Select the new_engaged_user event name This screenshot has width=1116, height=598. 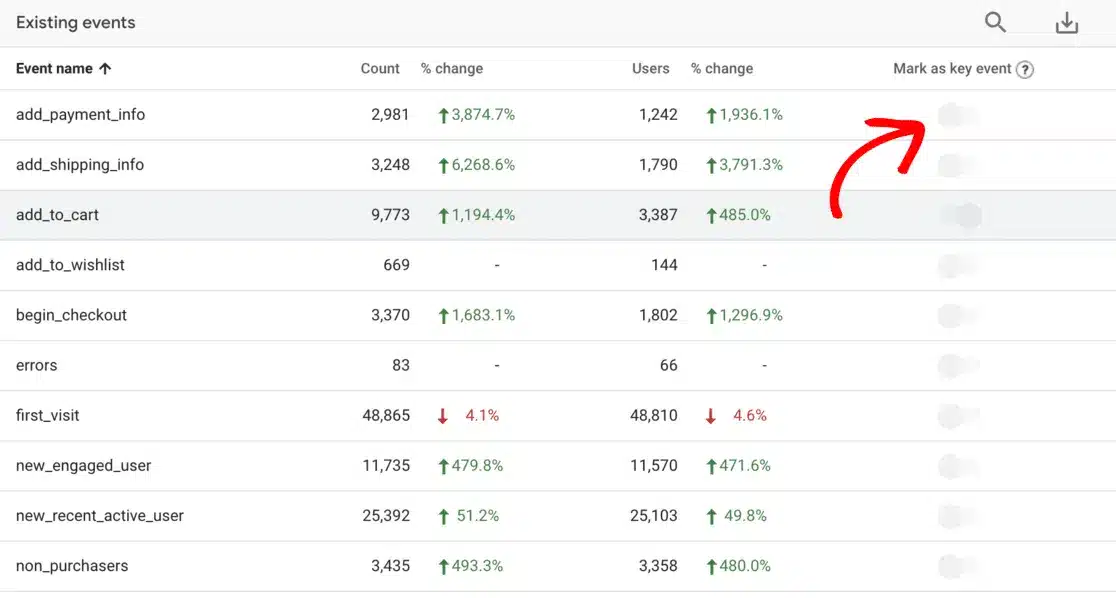click(x=83, y=466)
